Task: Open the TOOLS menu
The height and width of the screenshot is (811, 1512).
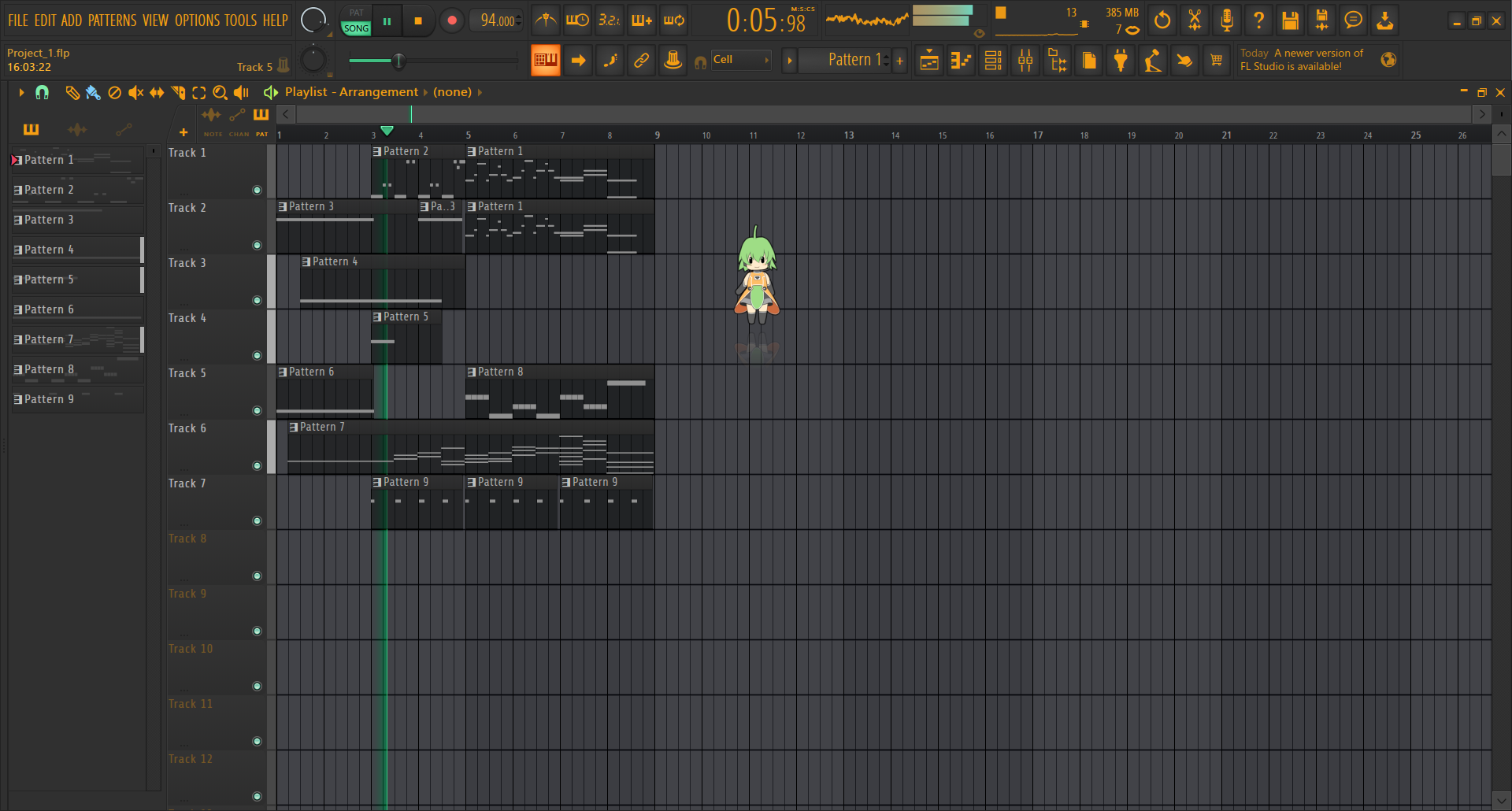Action: pyautogui.click(x=241, y=20)
